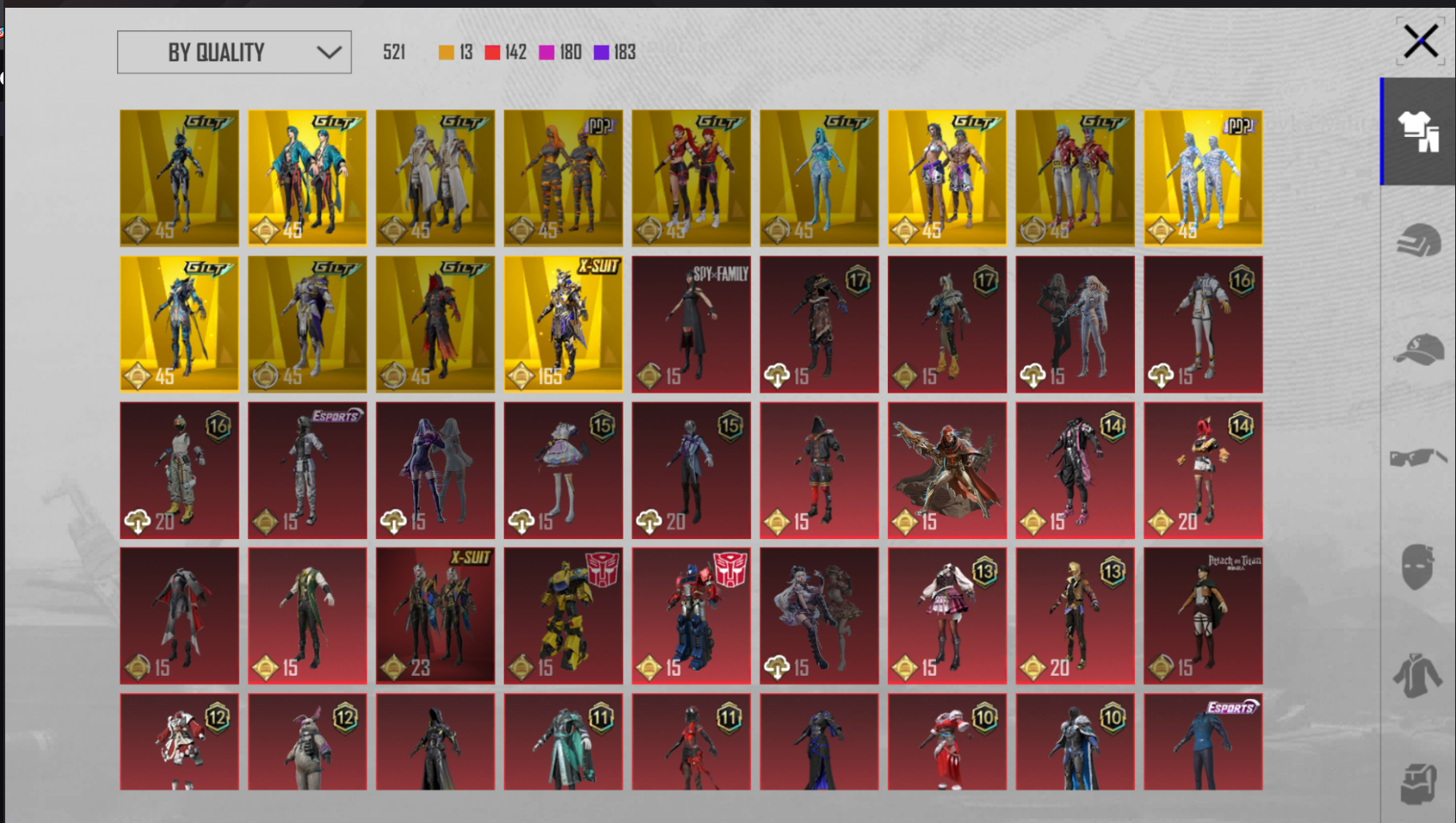The image size is (1456, 823).
Task: Select the level 12 red and white outfit
Action: [x=179, y=742]
